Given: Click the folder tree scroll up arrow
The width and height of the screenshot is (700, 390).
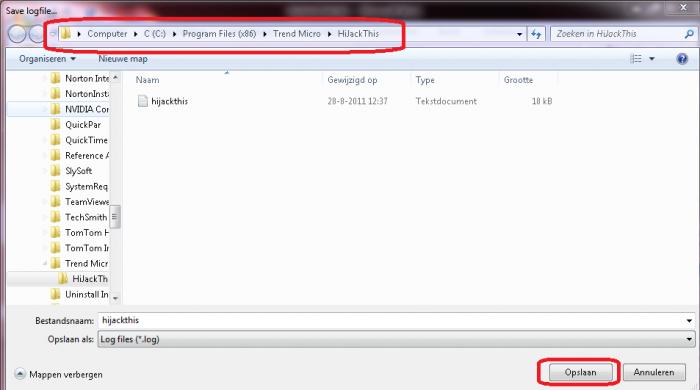Looking at the screenshot, I should [x=115, y=77].
